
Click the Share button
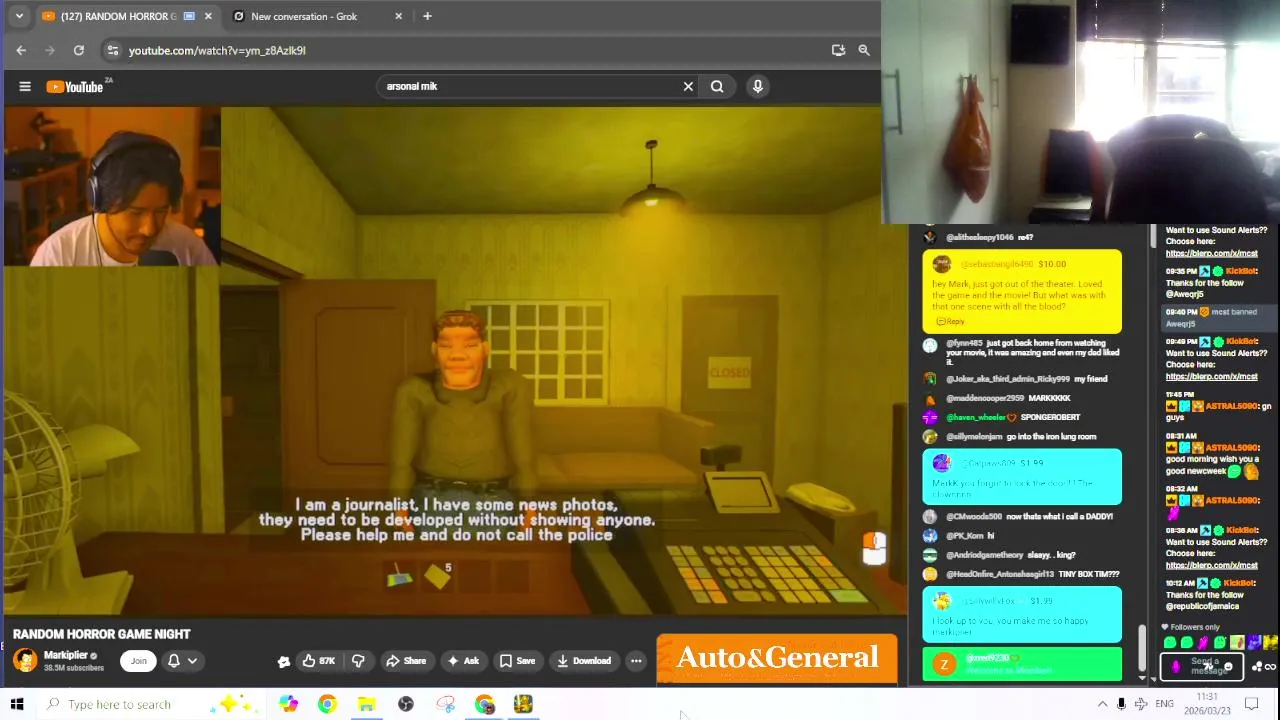pyautogui.click(x=406, y=660)
